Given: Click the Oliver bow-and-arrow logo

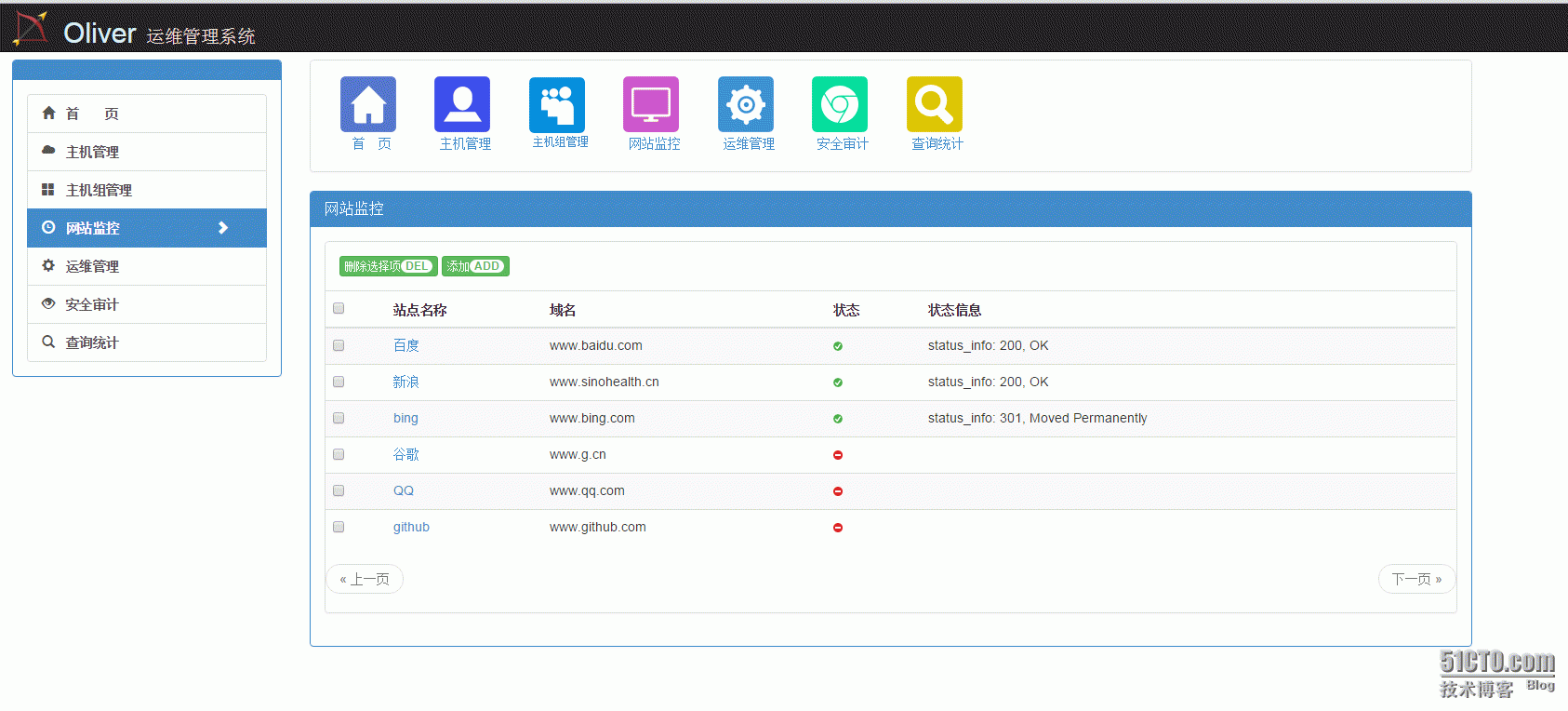Looking at the screenshot, I should (31, 28).
